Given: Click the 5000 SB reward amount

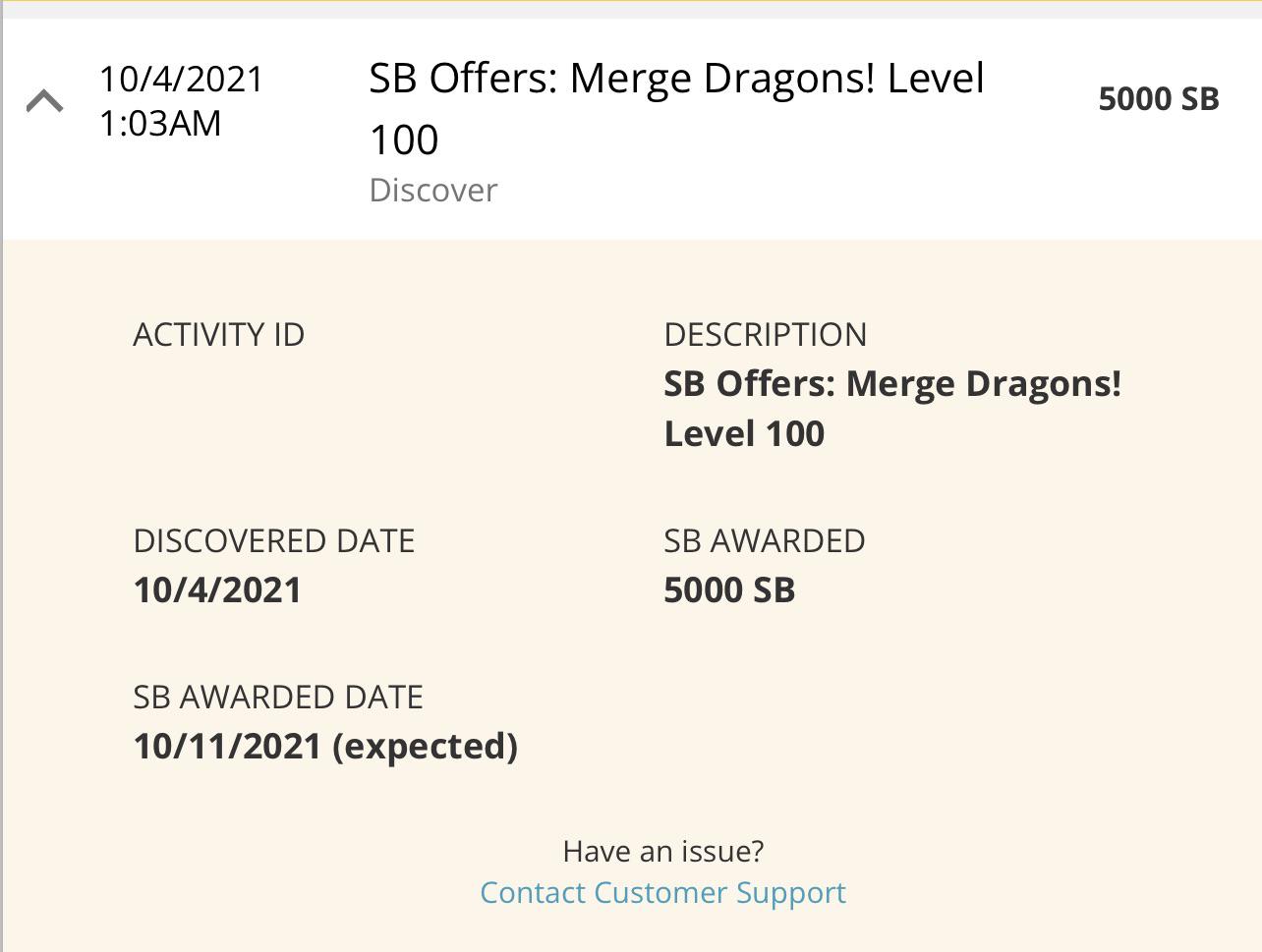Looking at the screenshot, I should pyautogui.click(x=1160, y=98).
